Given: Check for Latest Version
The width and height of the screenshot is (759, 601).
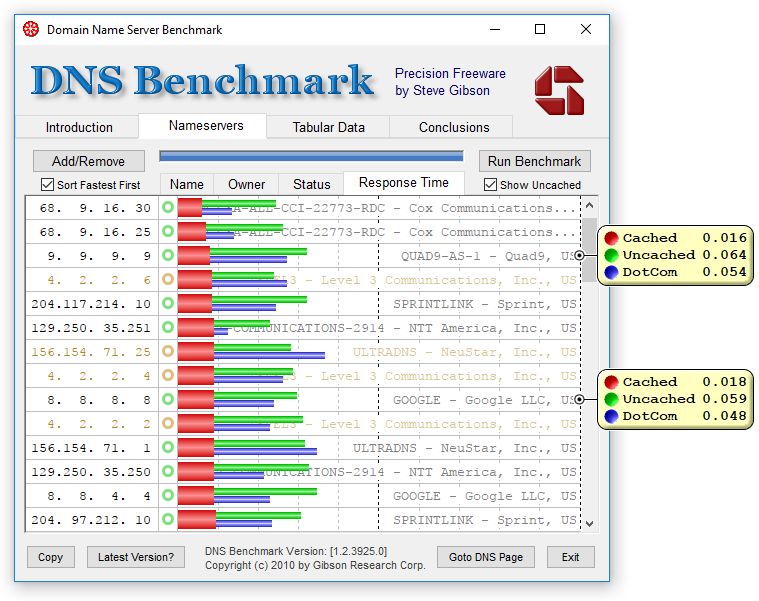Looking at the screenshot, I should tap(136, 557).
